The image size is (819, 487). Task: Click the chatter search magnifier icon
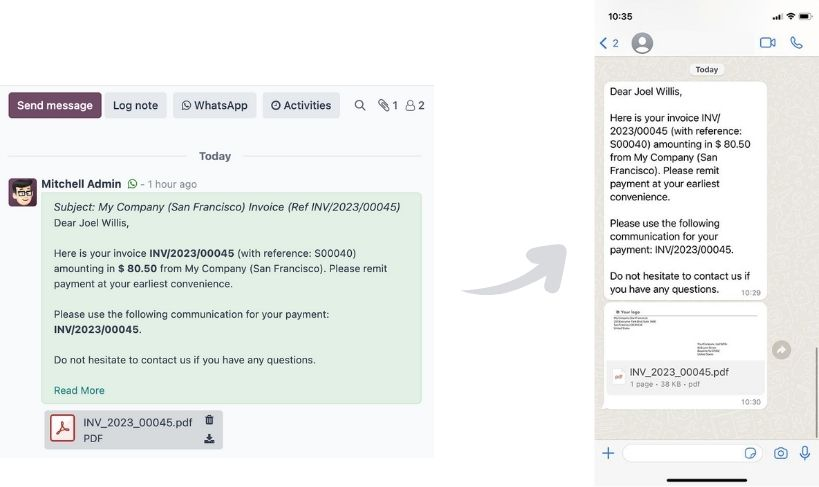coord(359,106)
